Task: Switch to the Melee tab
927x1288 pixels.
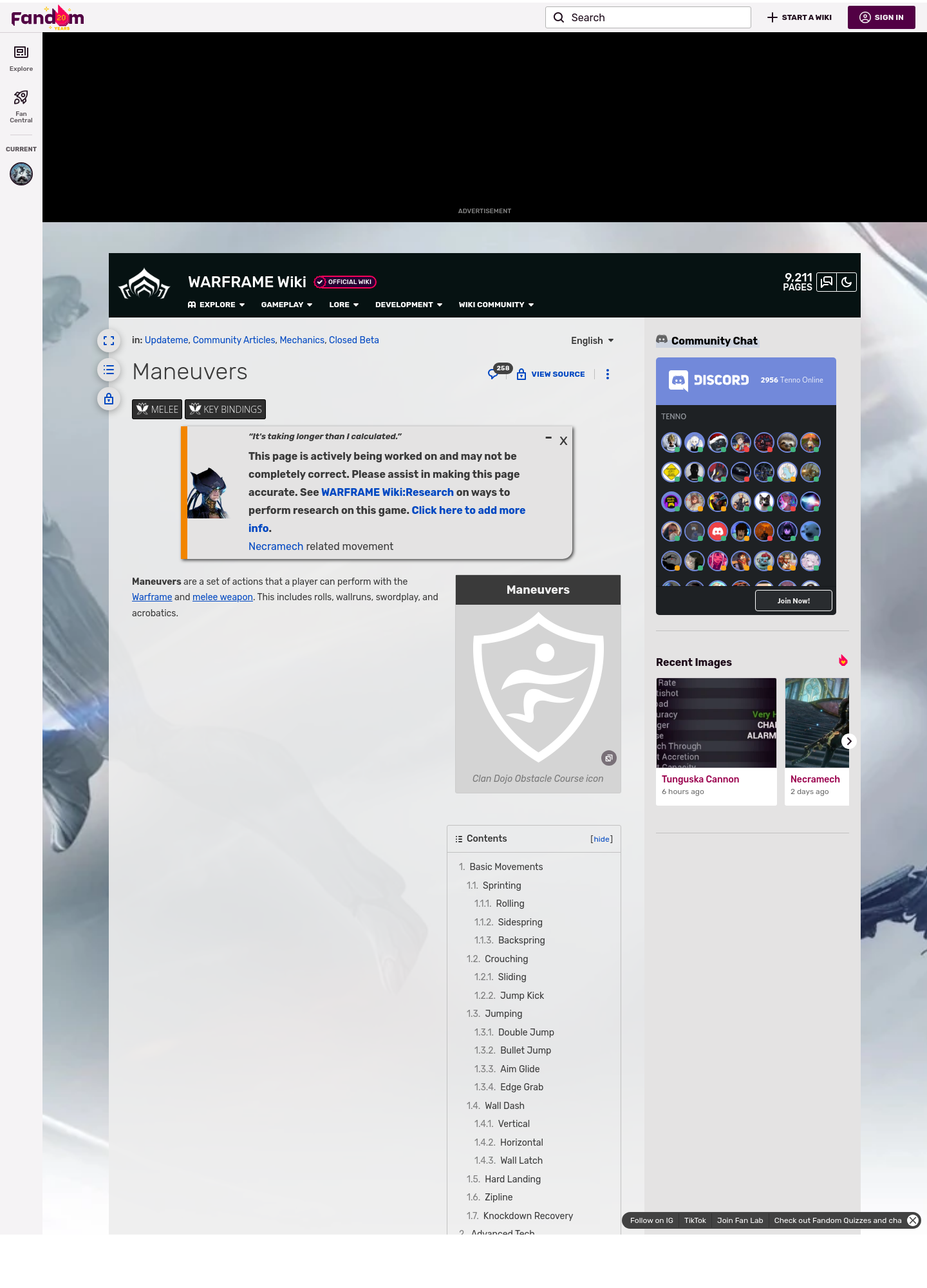Action: pyautogui.click(x=157, y=410)
